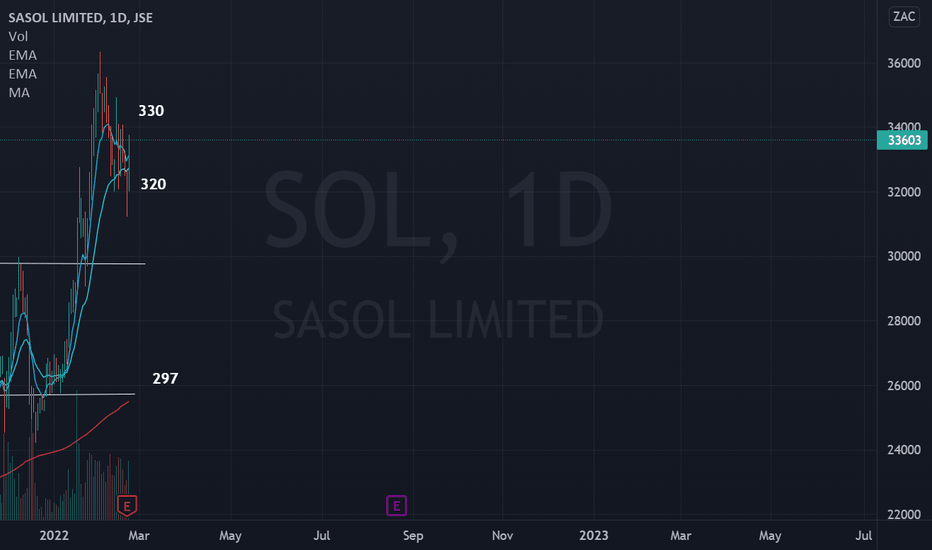This screenshot has height=550, width=932.
Task: Select the lower horizontal line near 26000
Action: point(67,395)
